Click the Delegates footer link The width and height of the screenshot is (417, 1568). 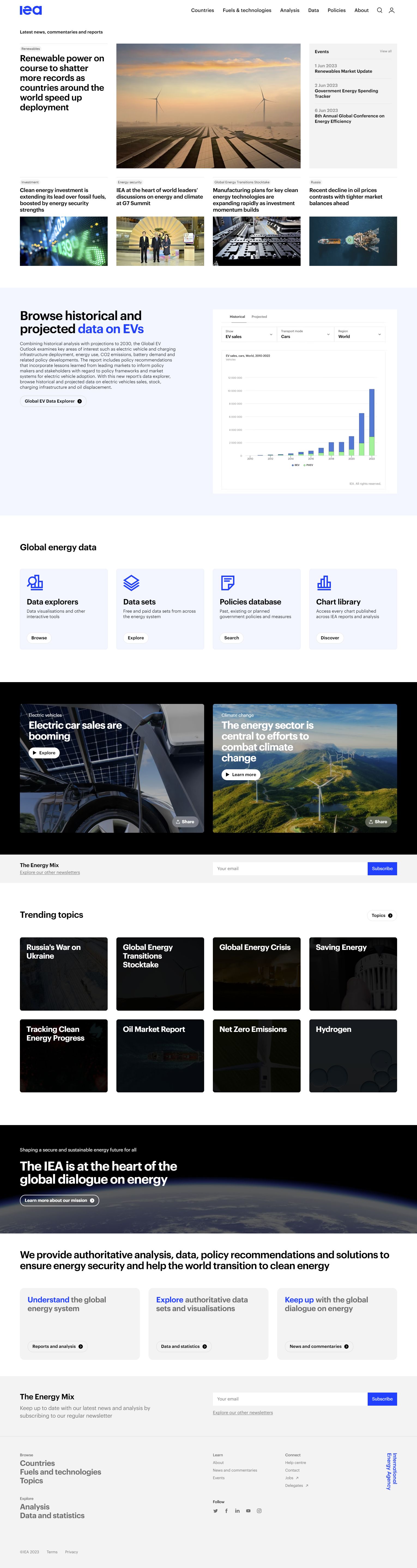click(297, 1486)
